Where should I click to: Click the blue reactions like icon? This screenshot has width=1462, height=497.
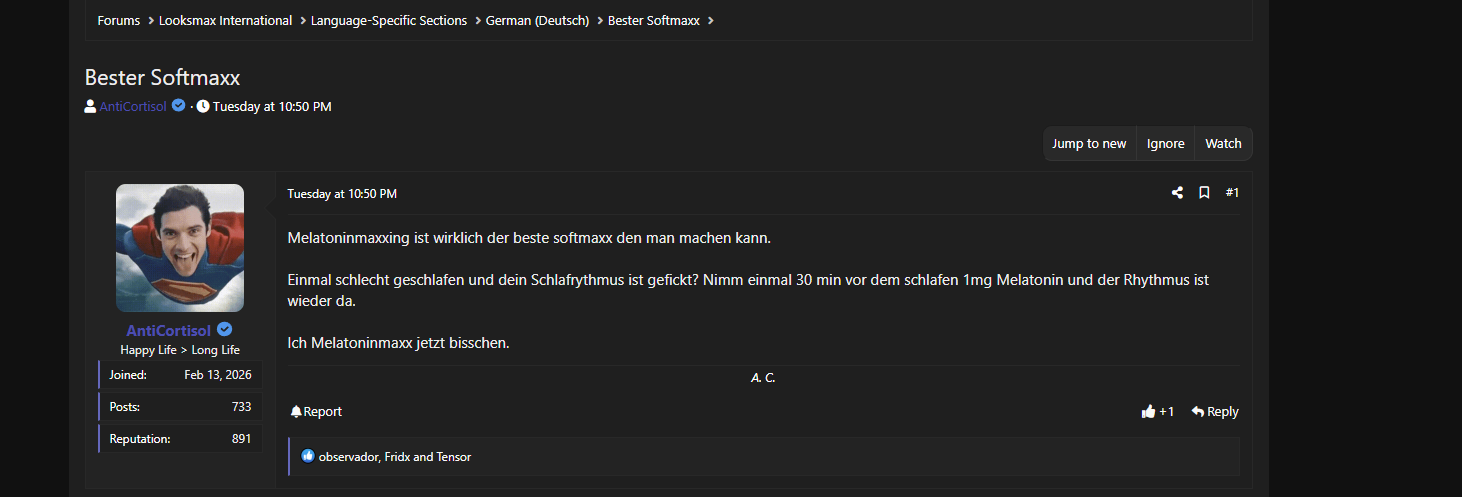click(308, 457)
